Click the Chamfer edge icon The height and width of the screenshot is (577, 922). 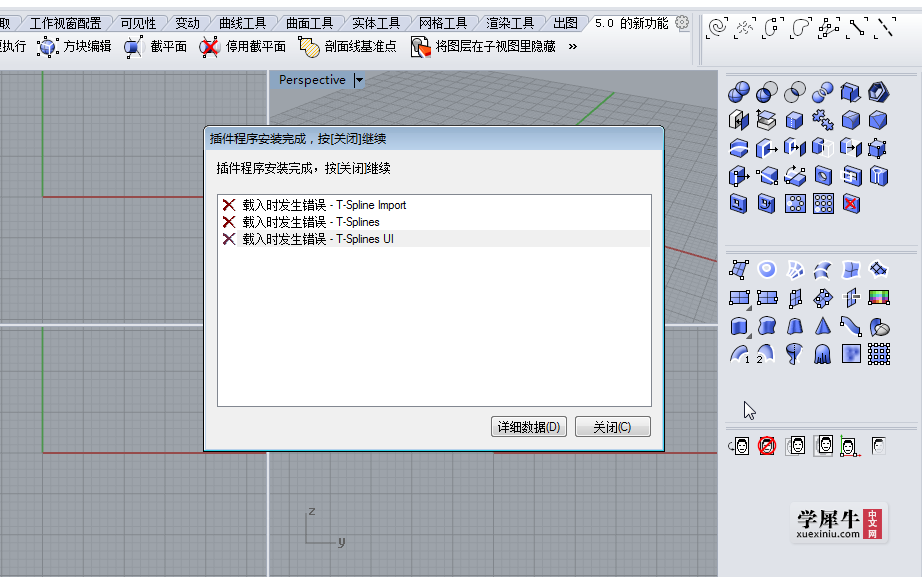(x=878, y=121)
